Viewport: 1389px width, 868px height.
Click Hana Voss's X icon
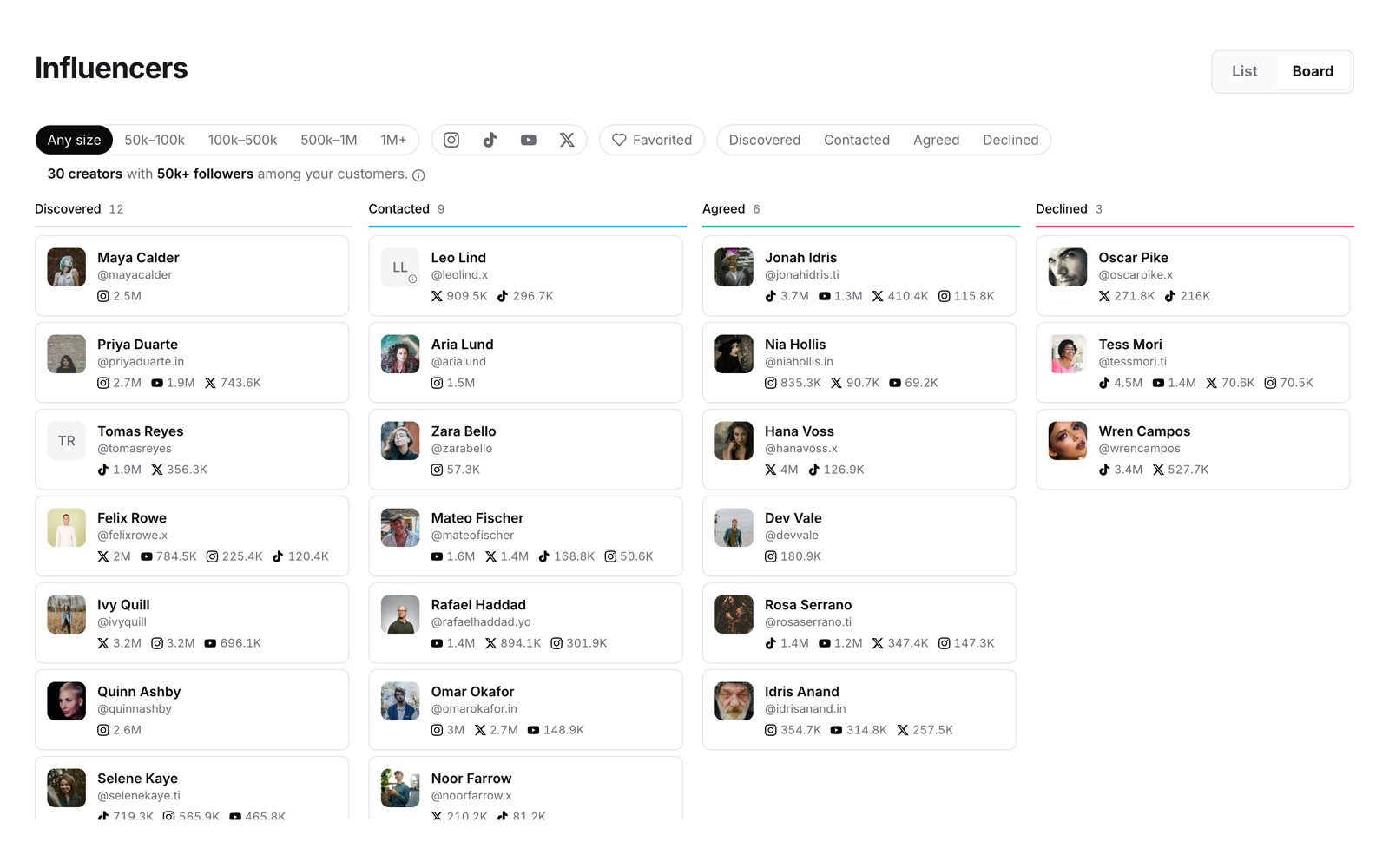click(x=771, y=470)
